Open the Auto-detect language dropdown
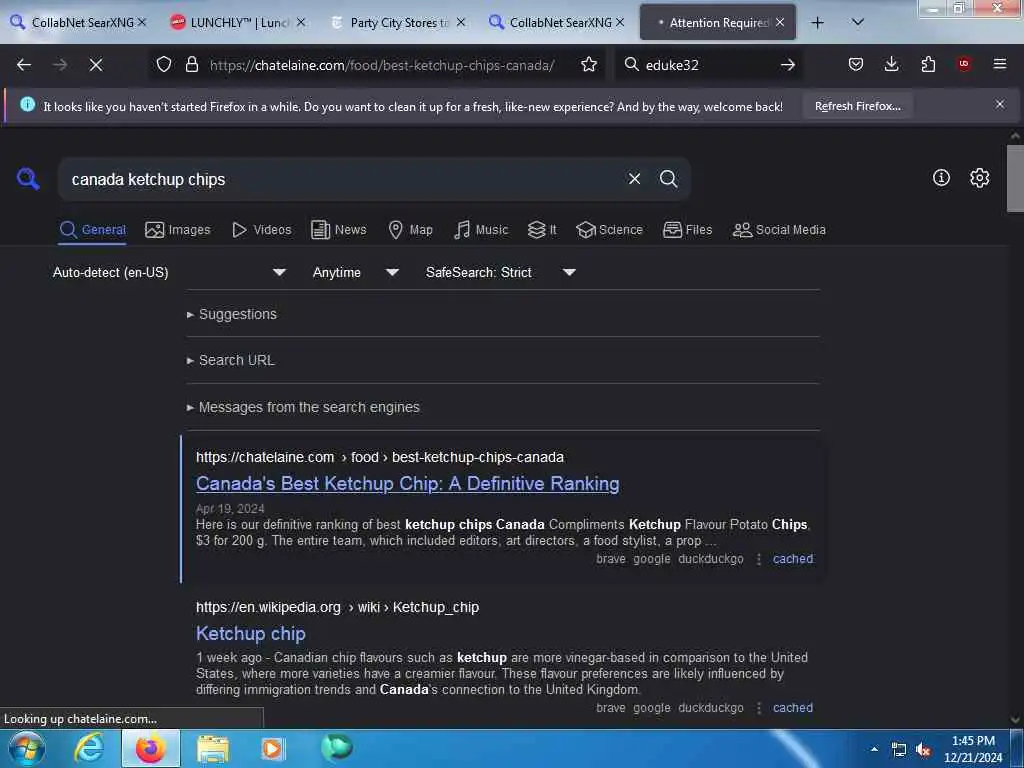Image resolution: width=1024 pixels, height=768 pixels. 170,272
